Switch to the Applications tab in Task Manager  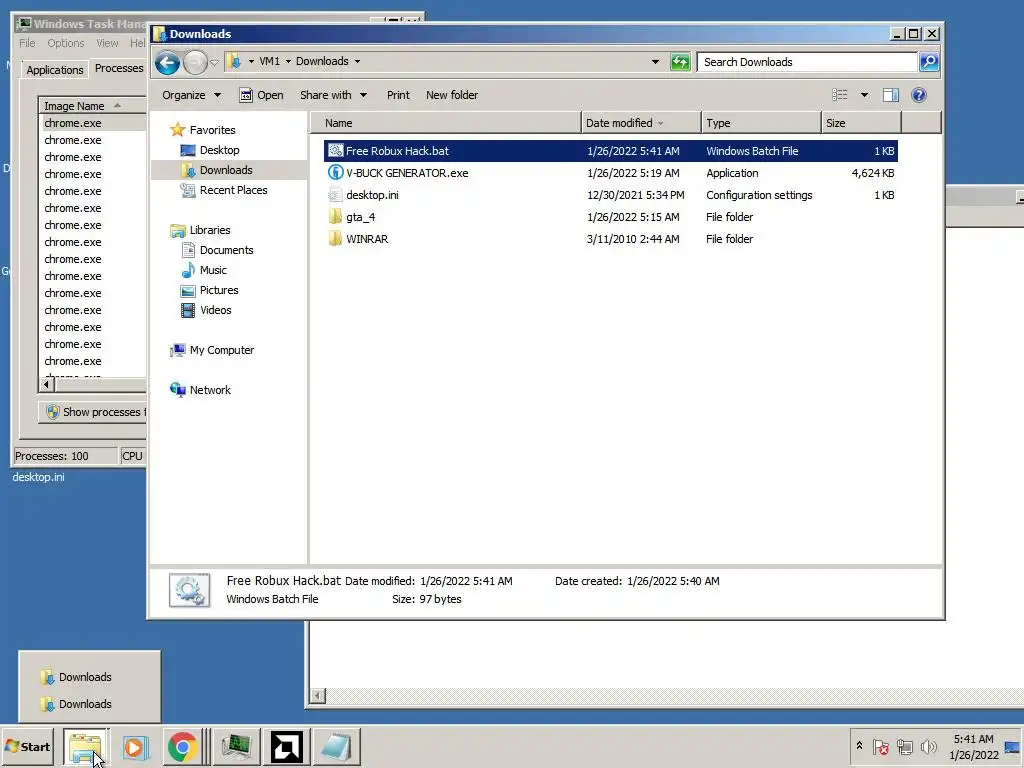[x=55, y=70]
